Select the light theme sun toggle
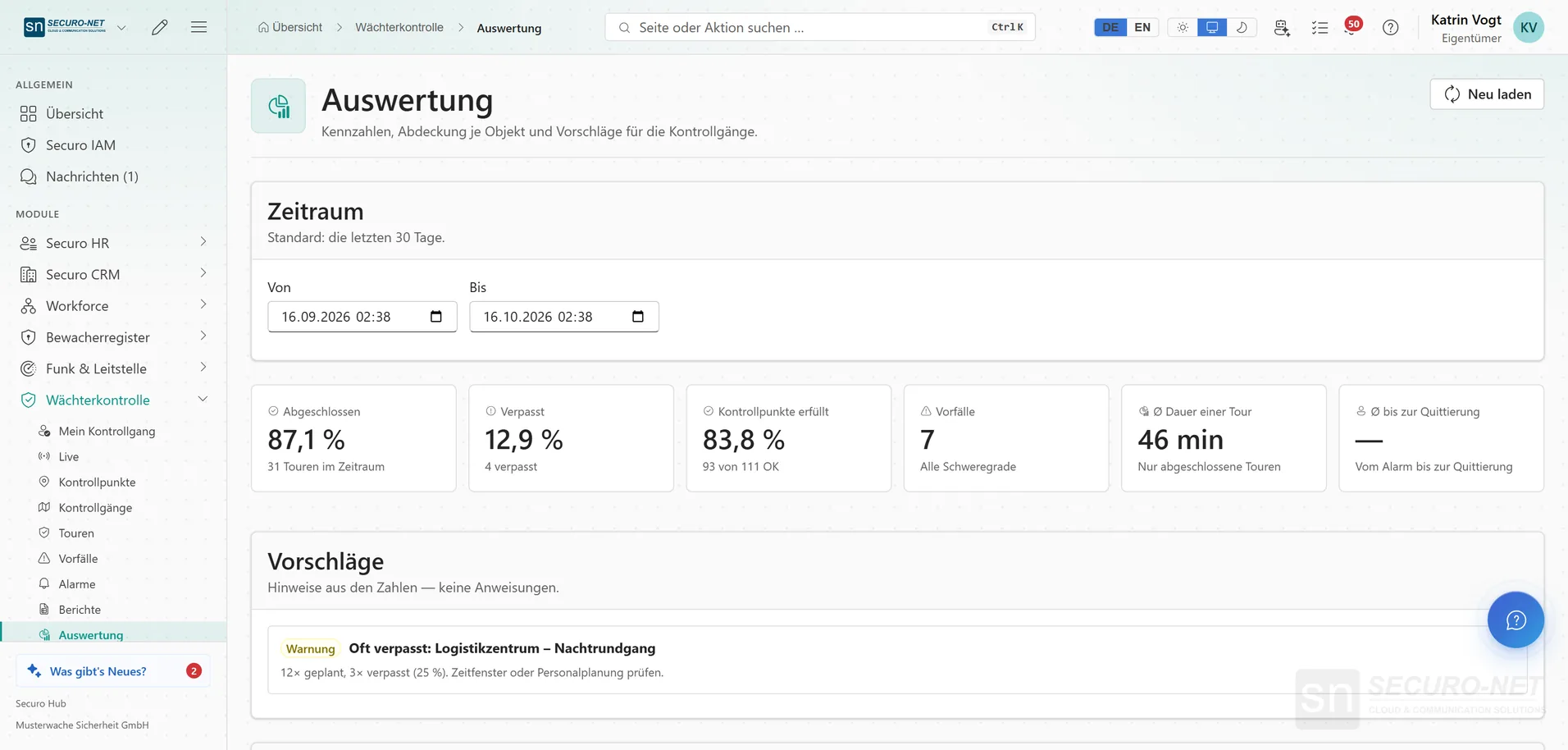1568x750 pixels. pyautogui.click(x=1183, y=27)
